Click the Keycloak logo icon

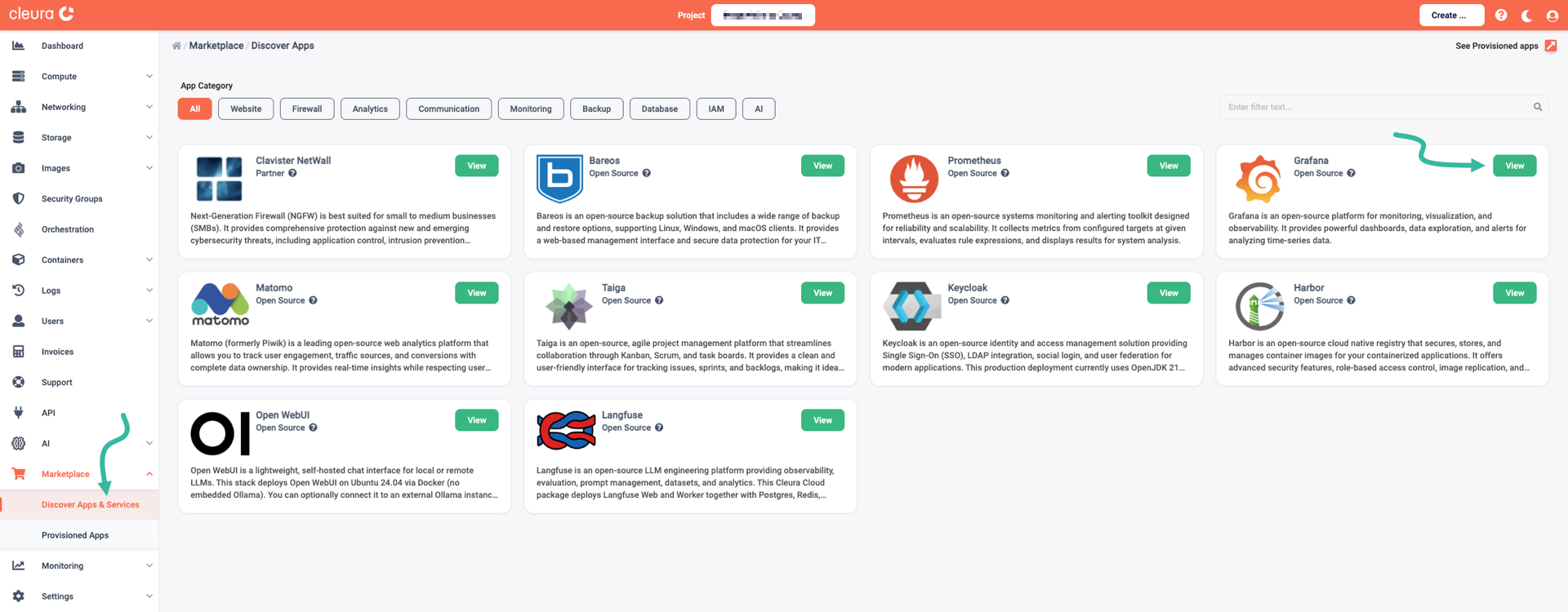click(911, 306)
